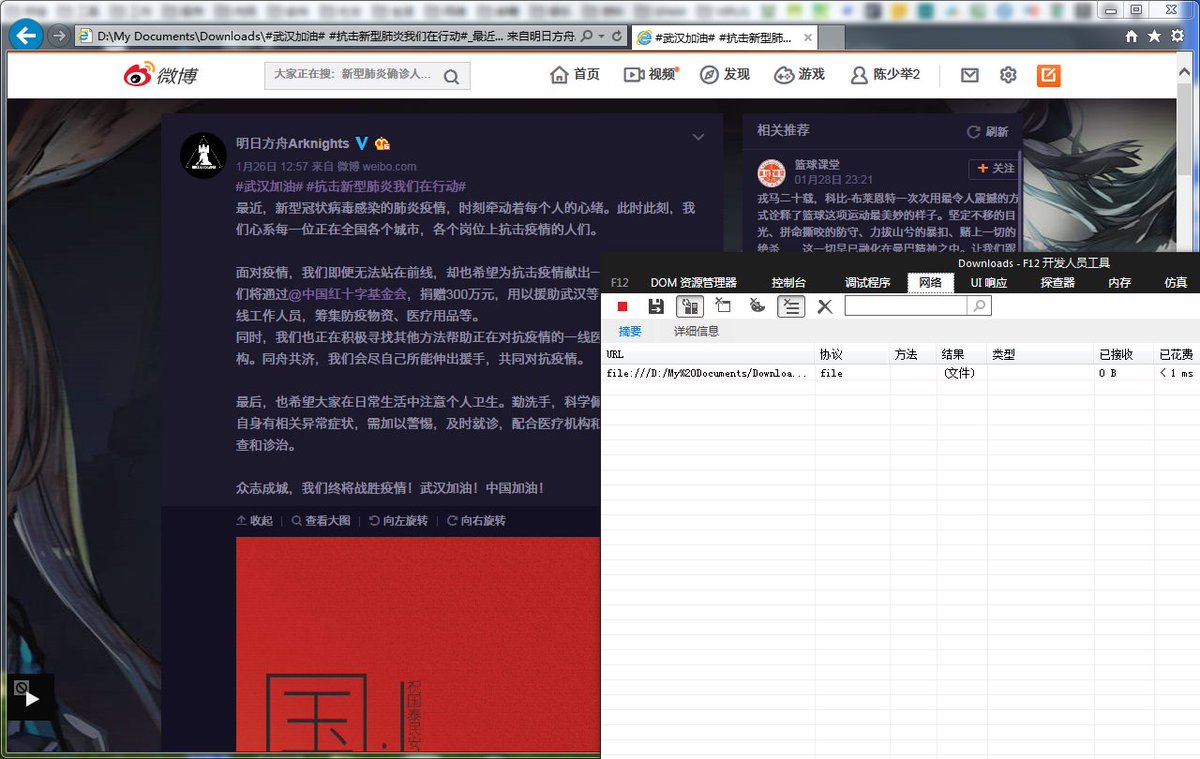Select the 摘要 summary sub-tab
The height and width of the screenshot is (759, 1200).
(630, 332)
